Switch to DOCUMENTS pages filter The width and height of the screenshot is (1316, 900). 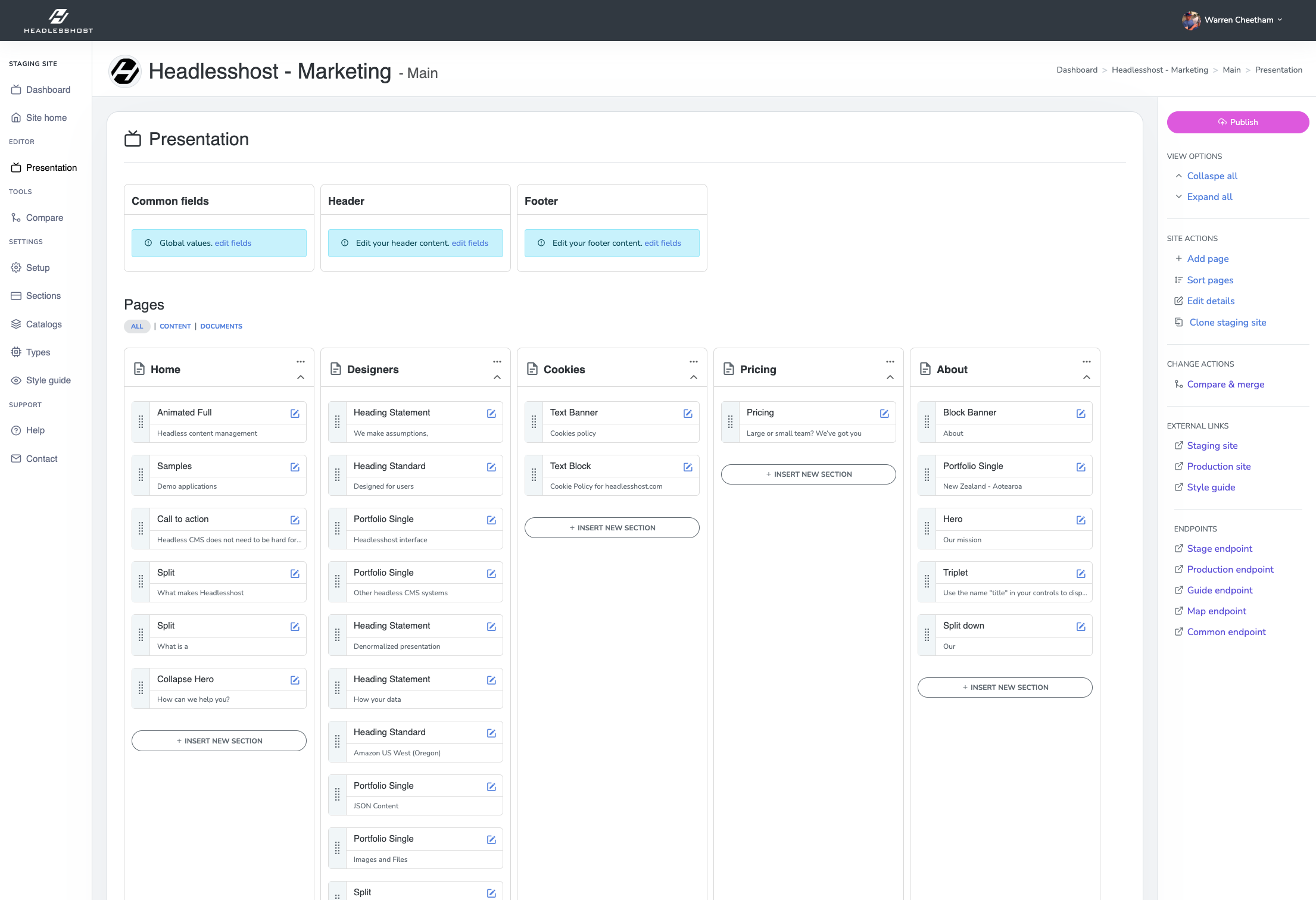pyautogui.click(x=221, y=326)
